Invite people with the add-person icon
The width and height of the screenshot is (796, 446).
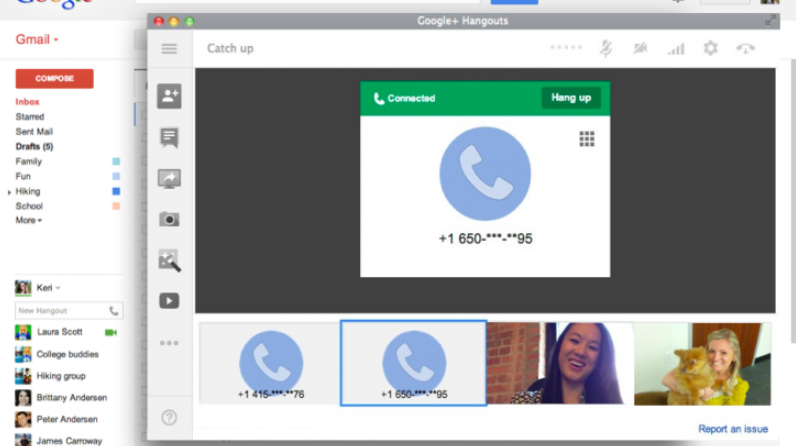click(x=169, y=96)
